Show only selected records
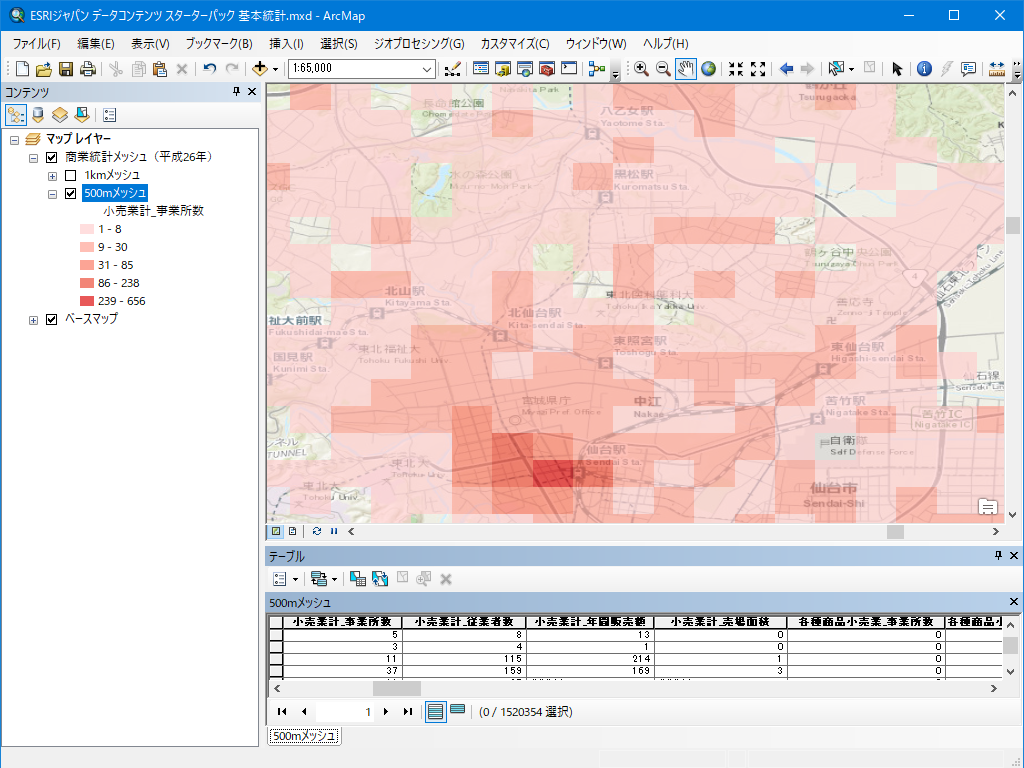The height and width of the screenshot is (768, 1024). pyautogui.click(x=458, y=711)
